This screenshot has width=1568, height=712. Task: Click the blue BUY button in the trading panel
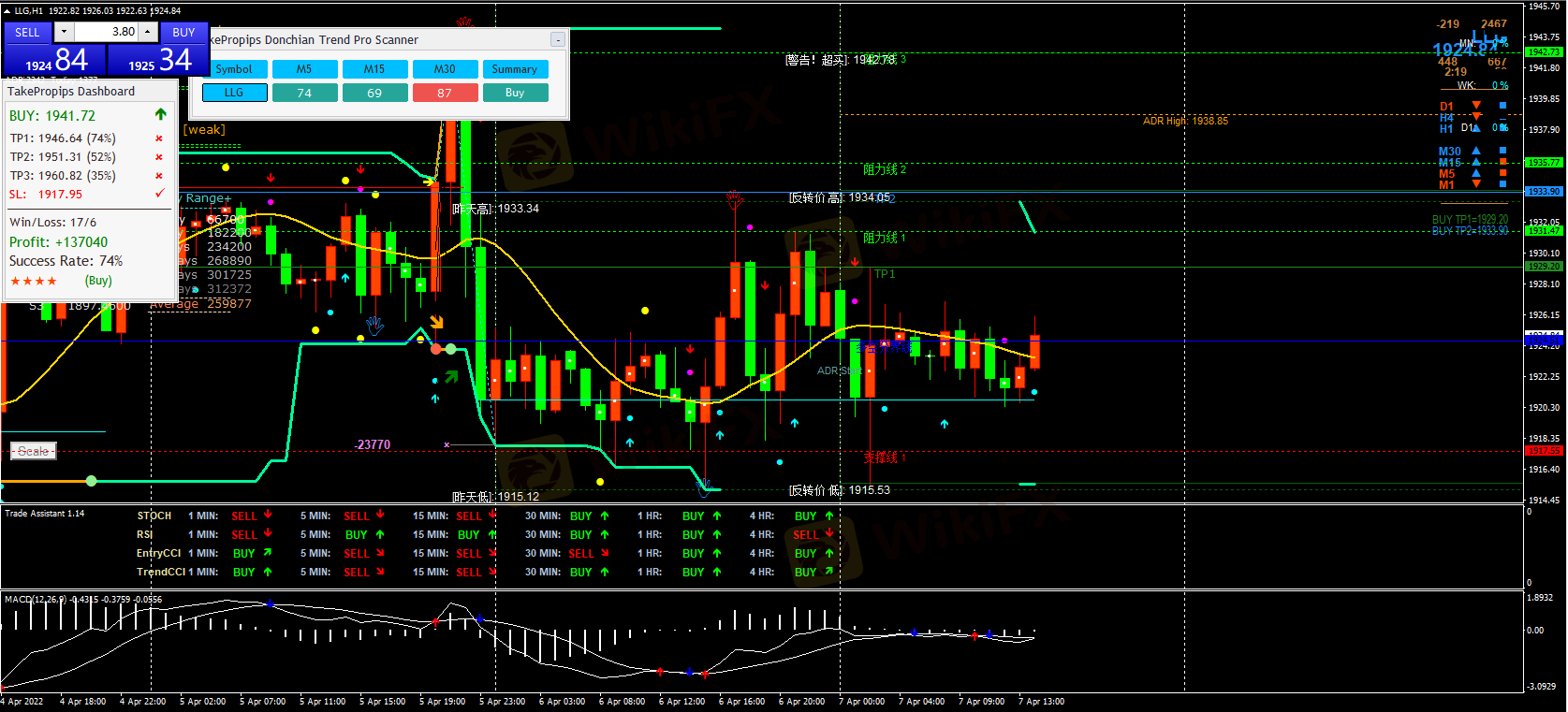[x=183, y=32]
